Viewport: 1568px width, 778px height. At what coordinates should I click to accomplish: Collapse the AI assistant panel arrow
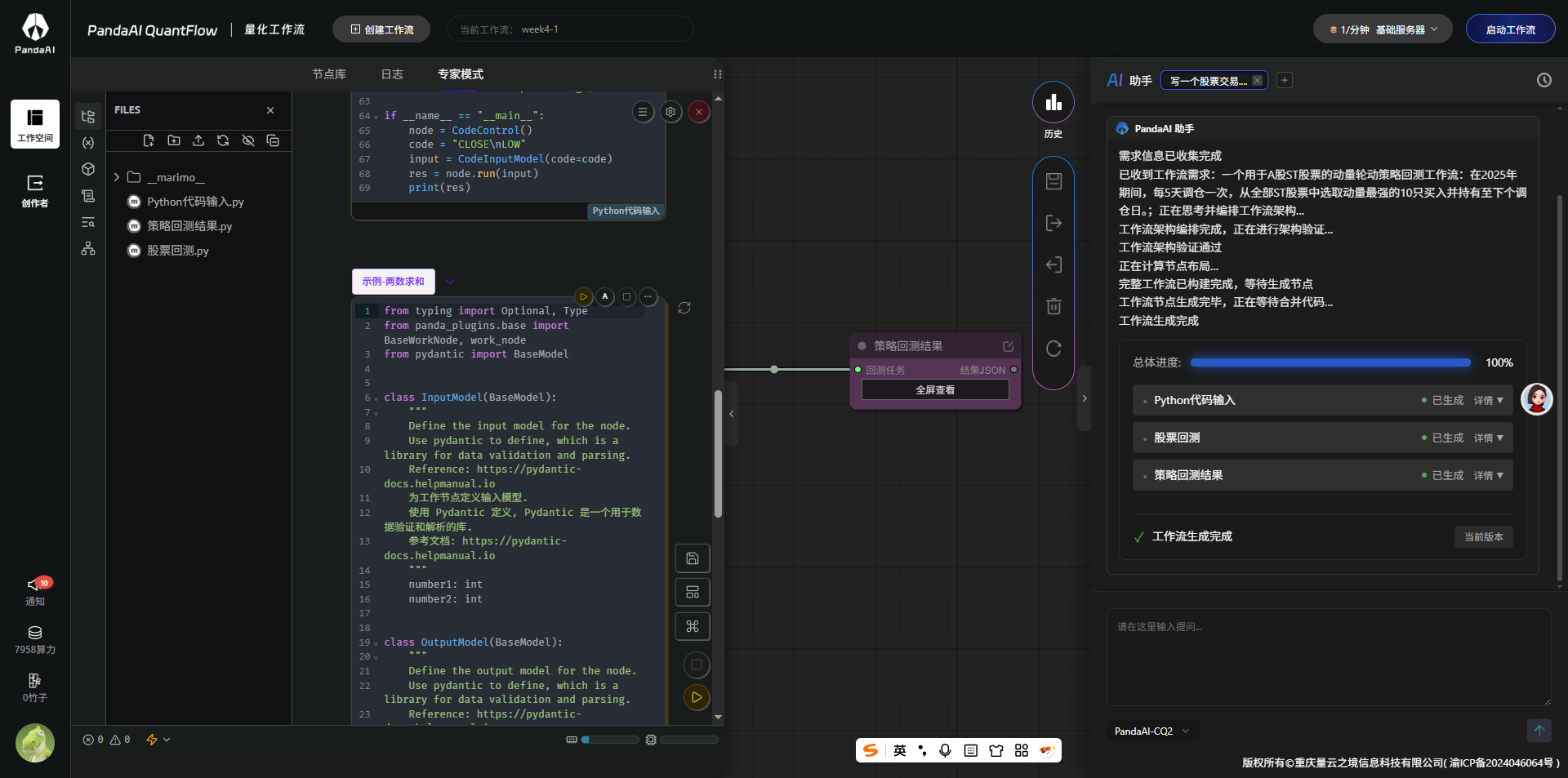[1084, 398]
